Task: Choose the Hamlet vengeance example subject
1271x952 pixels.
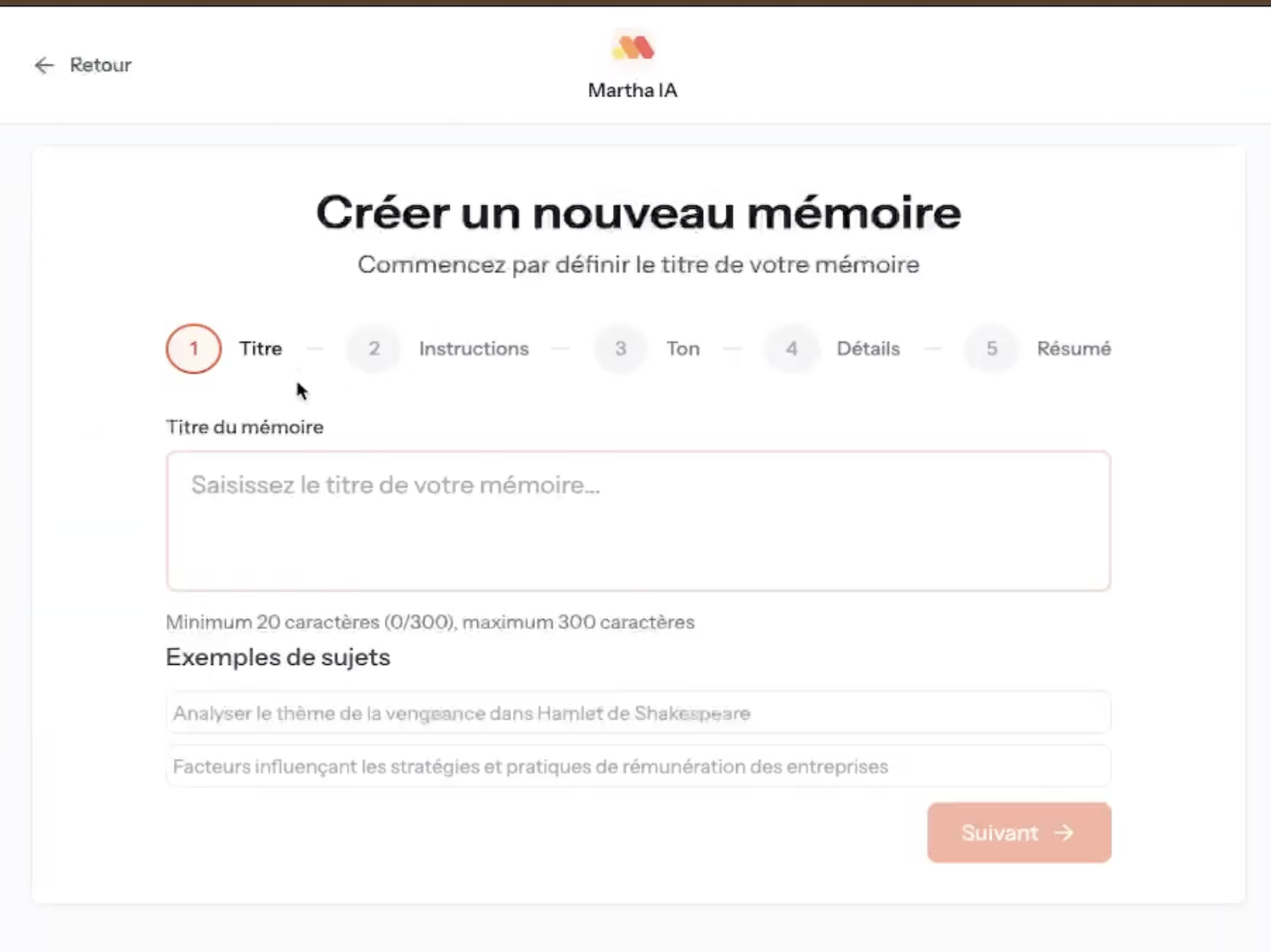Action: [x=639, y=713]
